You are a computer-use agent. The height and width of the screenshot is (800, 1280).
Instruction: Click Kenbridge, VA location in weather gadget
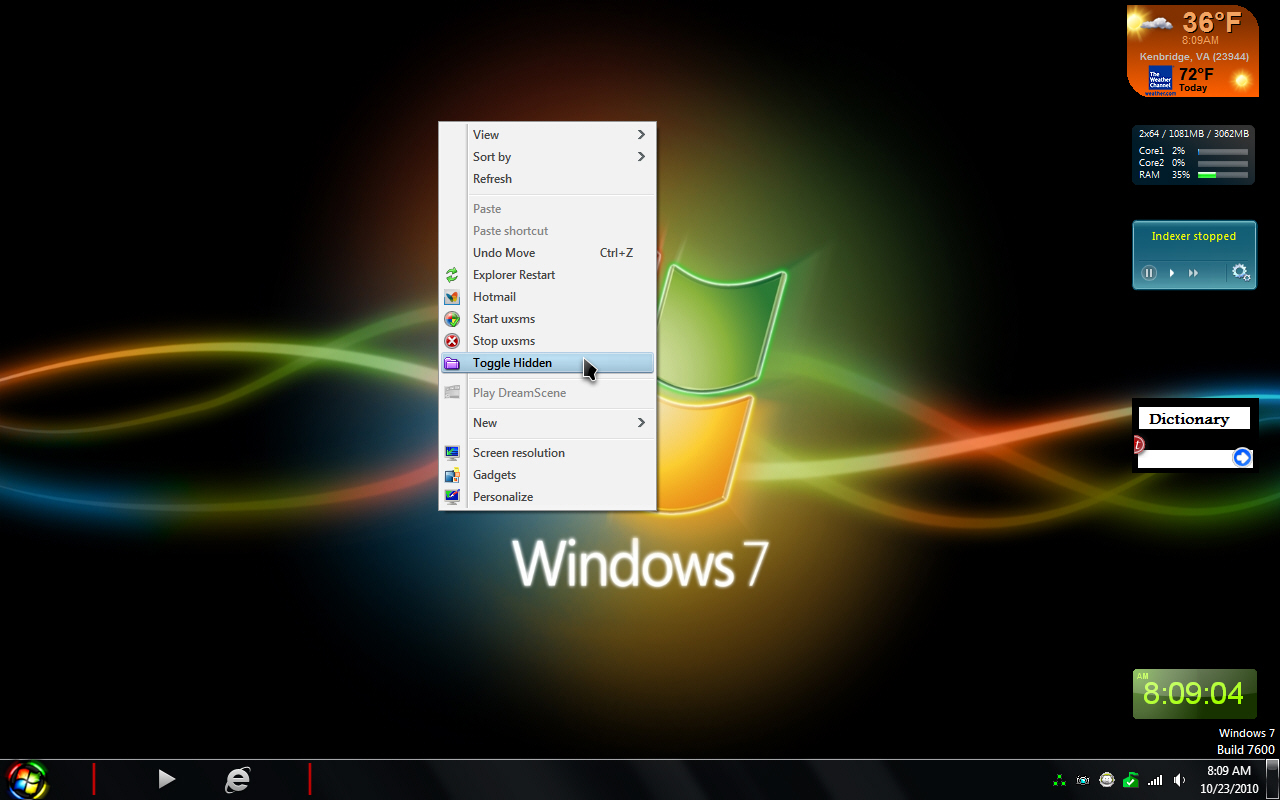(1194, 56)
